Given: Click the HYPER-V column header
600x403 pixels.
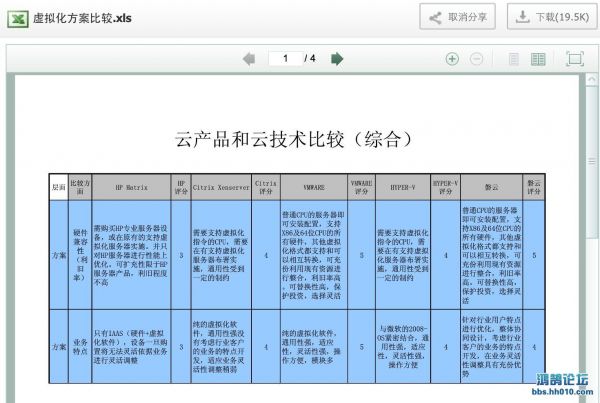Looking at the screenshot, I should click(403, 187).
